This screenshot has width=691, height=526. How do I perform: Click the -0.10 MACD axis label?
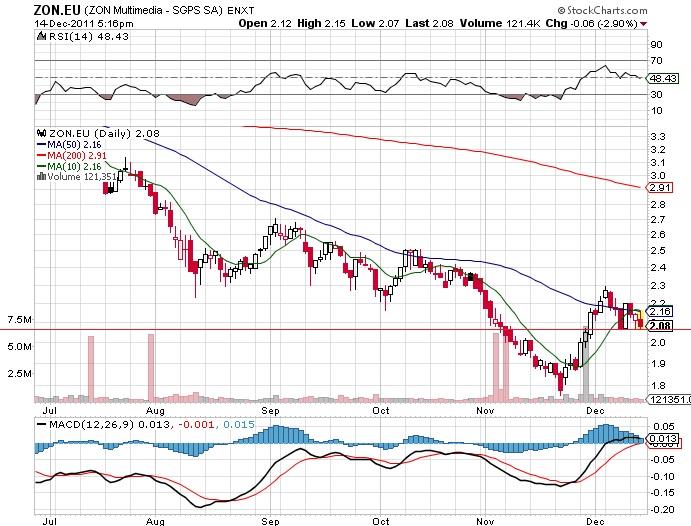662,476
